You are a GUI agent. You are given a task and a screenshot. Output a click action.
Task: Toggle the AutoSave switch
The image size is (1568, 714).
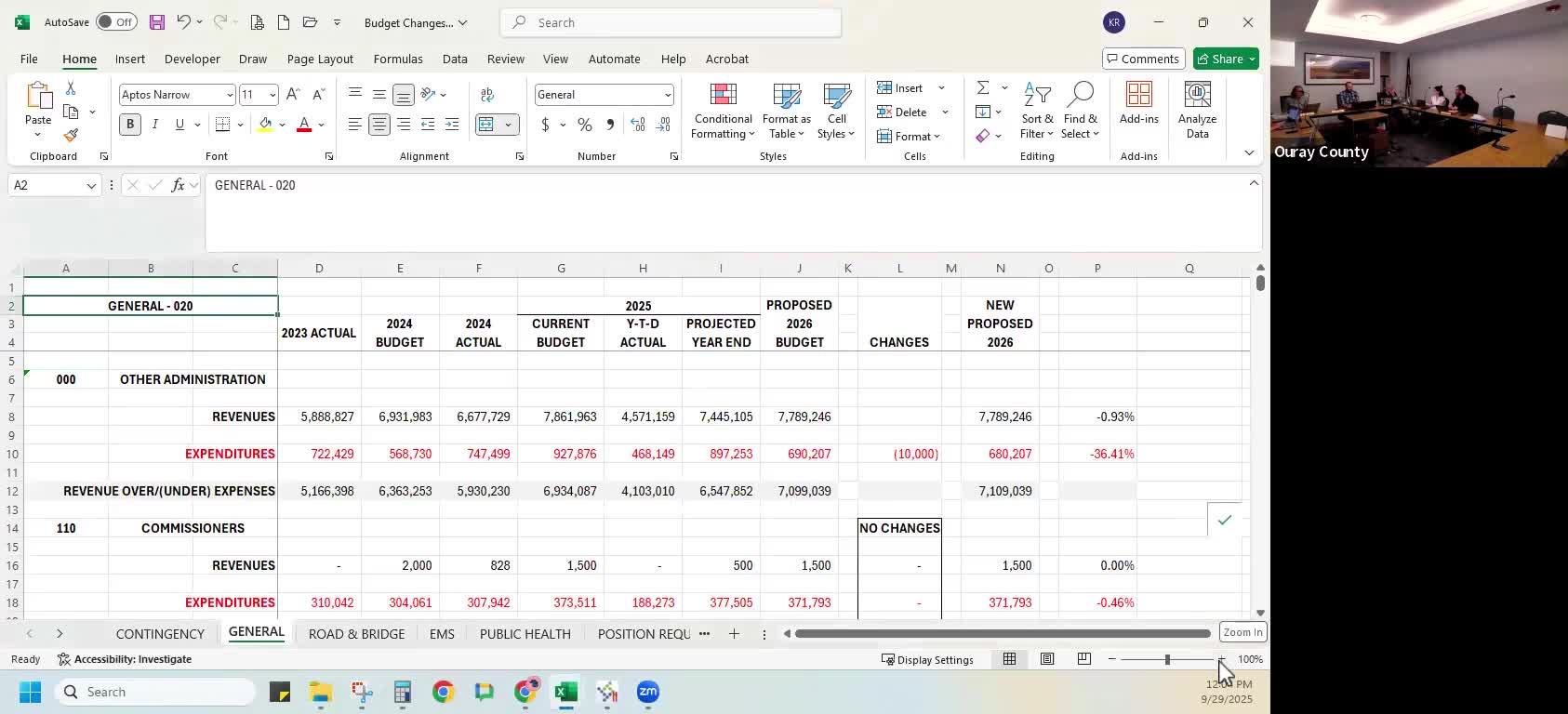click(116, 22)
